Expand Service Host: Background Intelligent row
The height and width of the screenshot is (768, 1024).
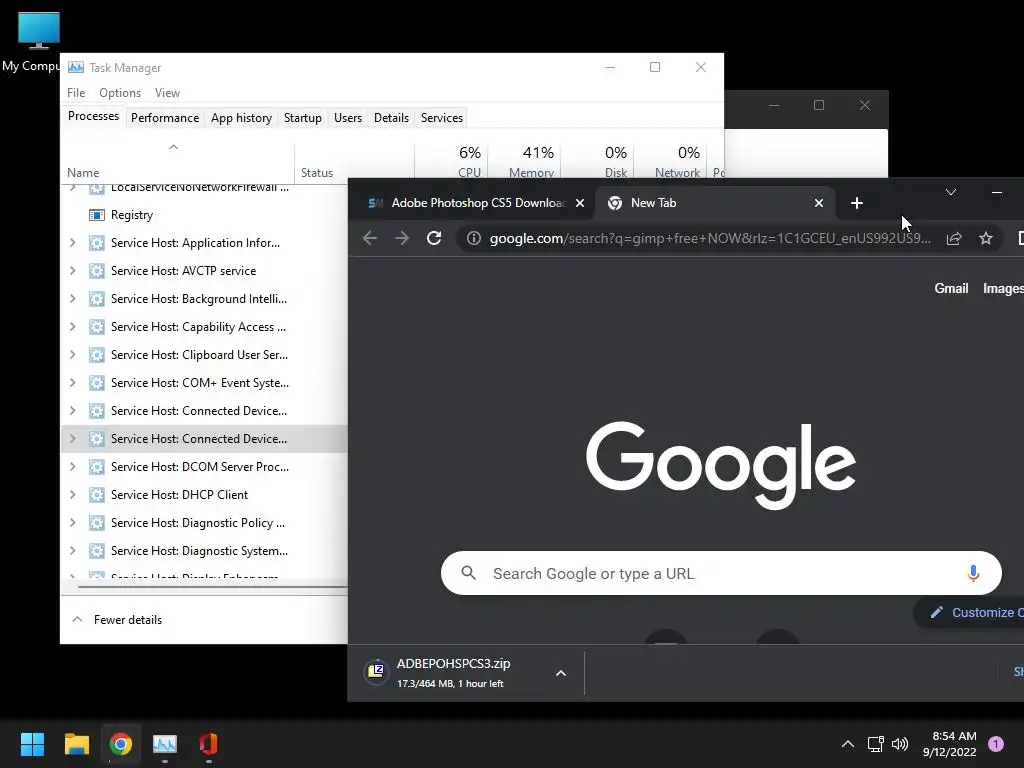[72, 299]
